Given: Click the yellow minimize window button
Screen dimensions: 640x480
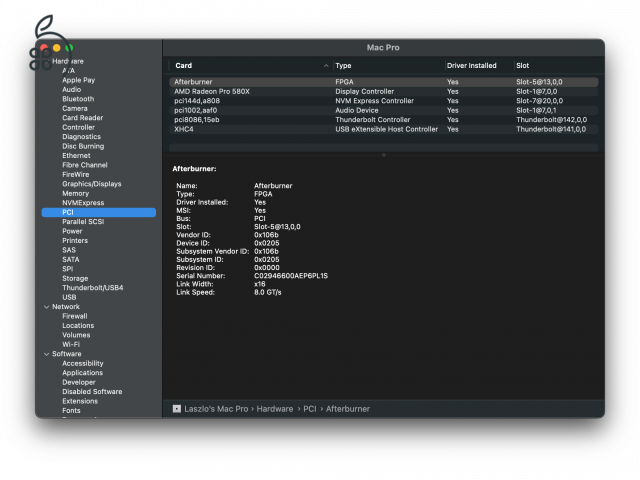Looking at the screenshot, I should [x=57, y=48].
